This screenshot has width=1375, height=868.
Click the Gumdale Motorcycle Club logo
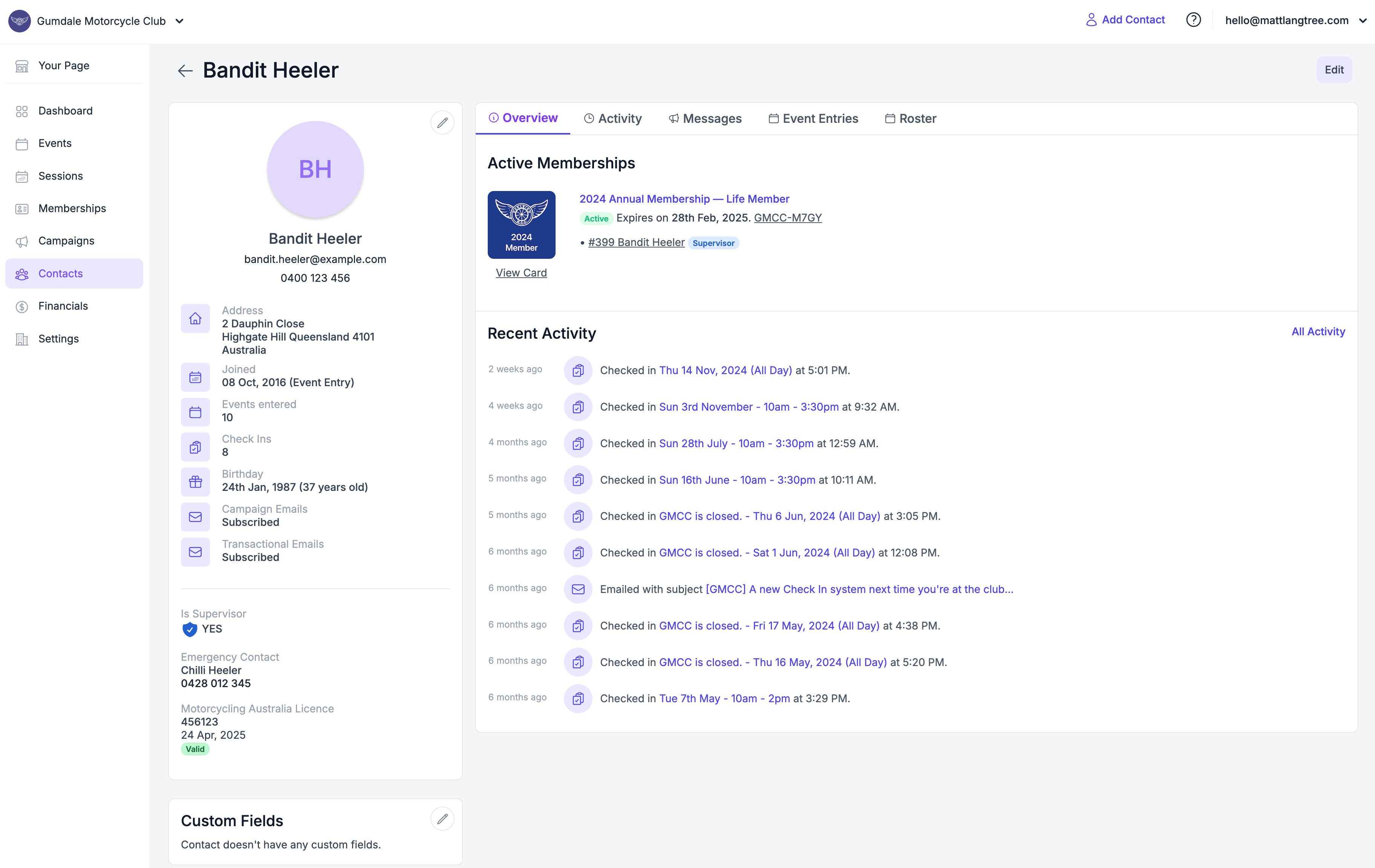pos(20,21)
